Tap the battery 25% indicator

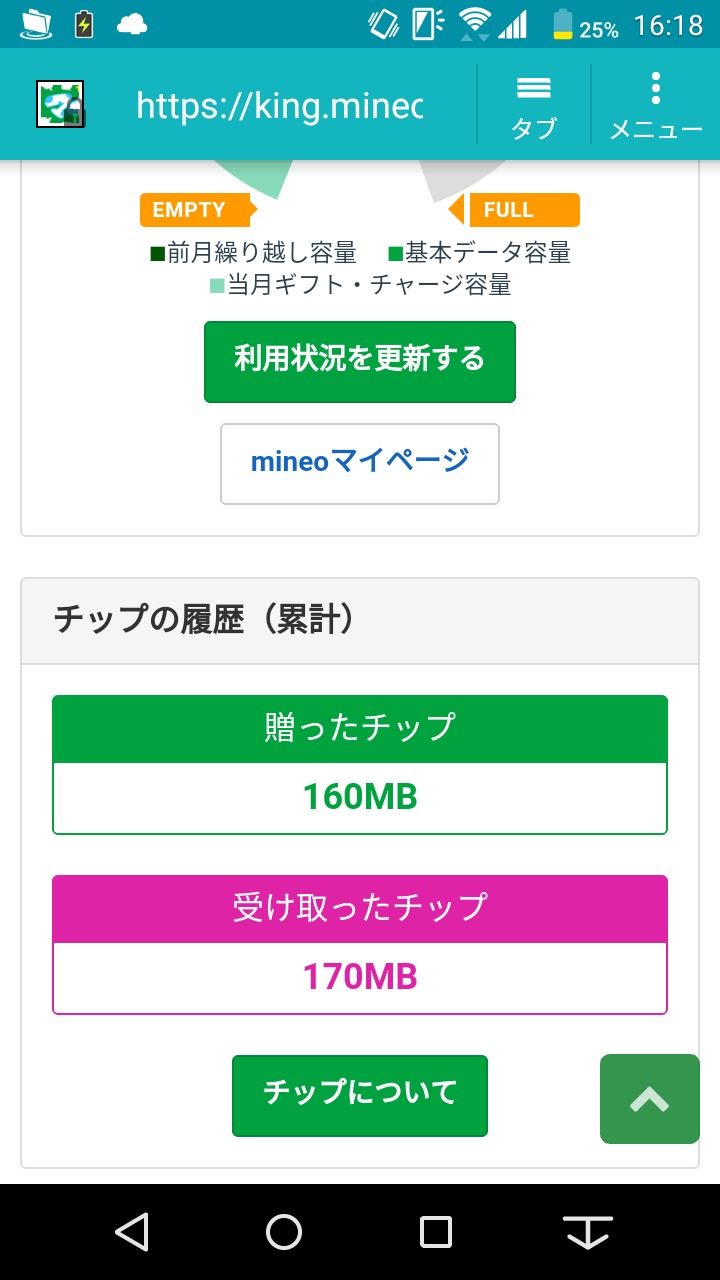pyautogui.click(x=585, y=25)
